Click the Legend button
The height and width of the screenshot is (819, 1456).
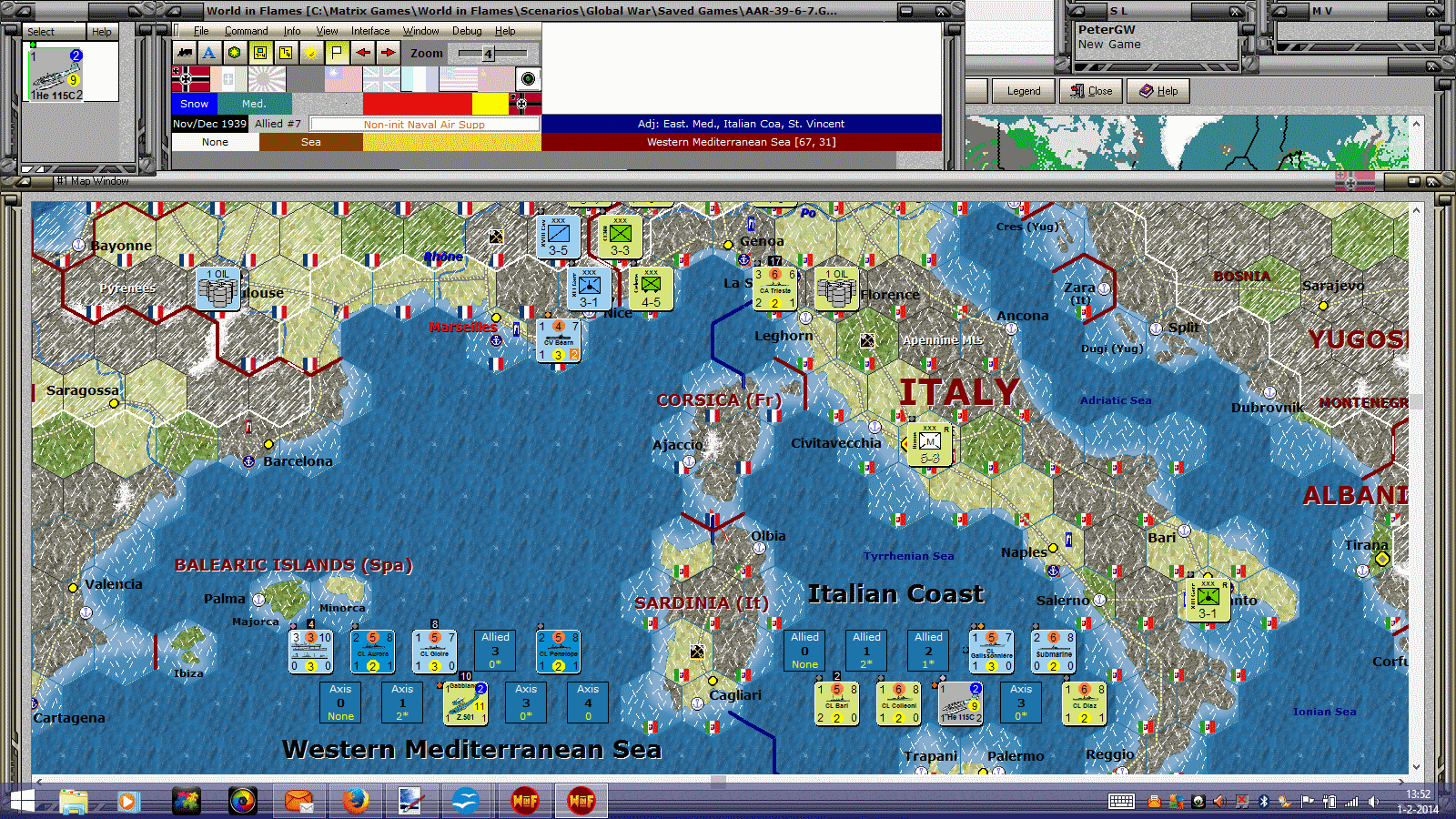click(x=1023, y=91)
